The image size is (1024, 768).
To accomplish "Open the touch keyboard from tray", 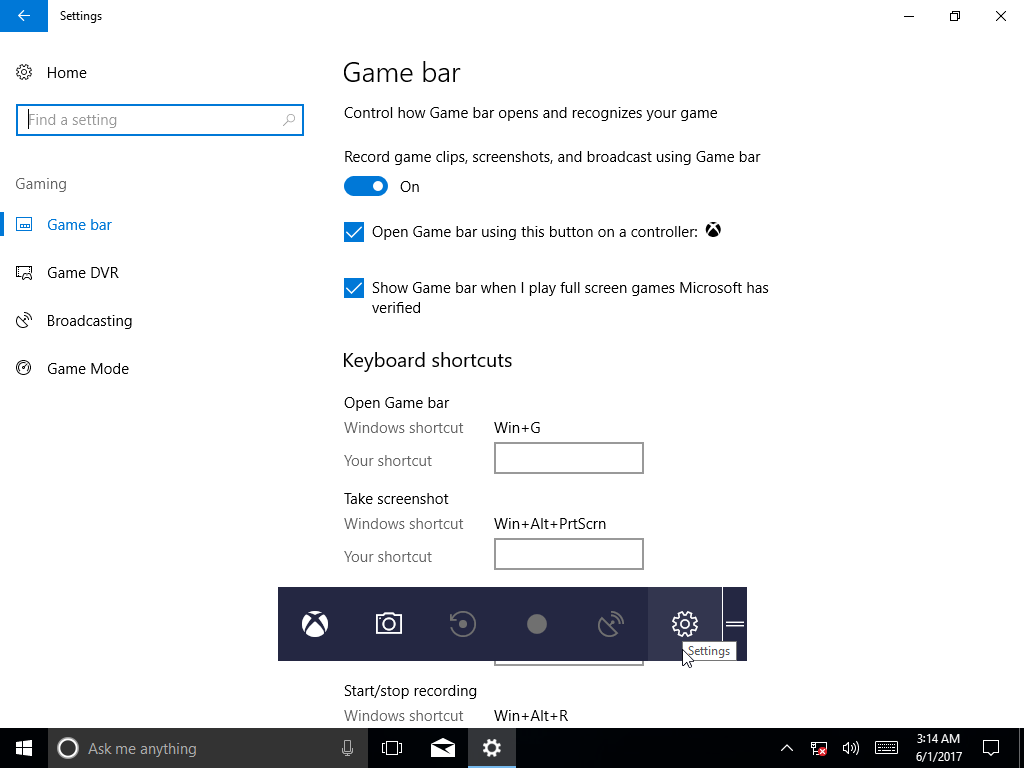I will point(886,748).
